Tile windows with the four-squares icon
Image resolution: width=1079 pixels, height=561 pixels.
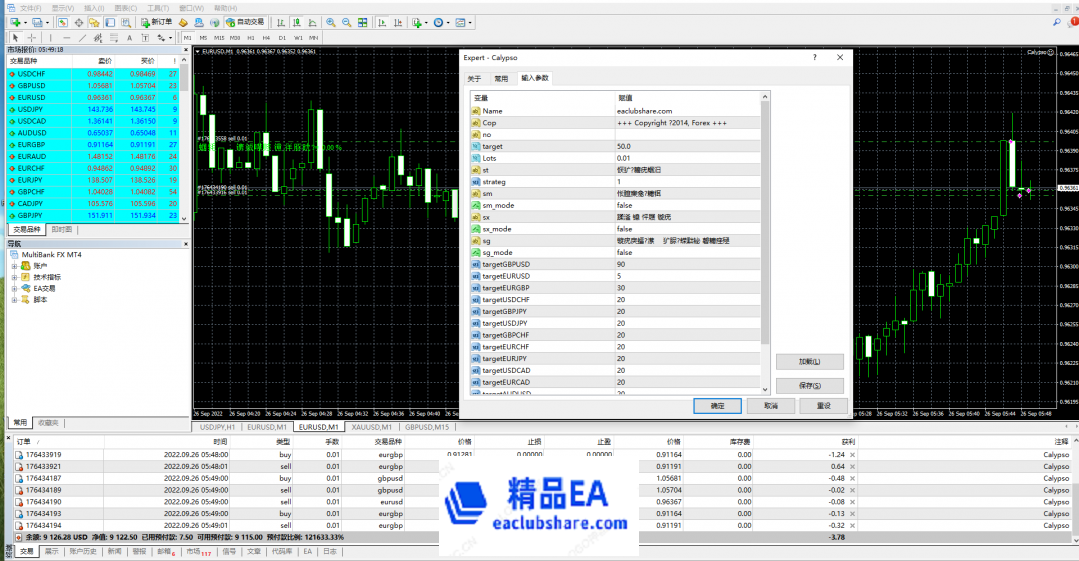click(363, 23)
